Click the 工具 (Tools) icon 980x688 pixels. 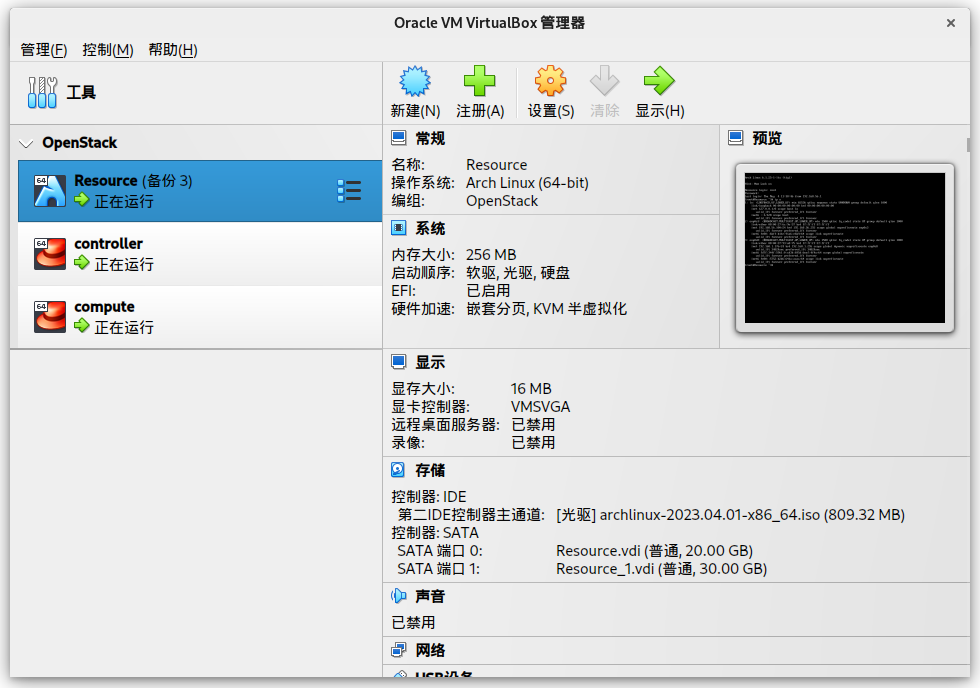(41, 93)
